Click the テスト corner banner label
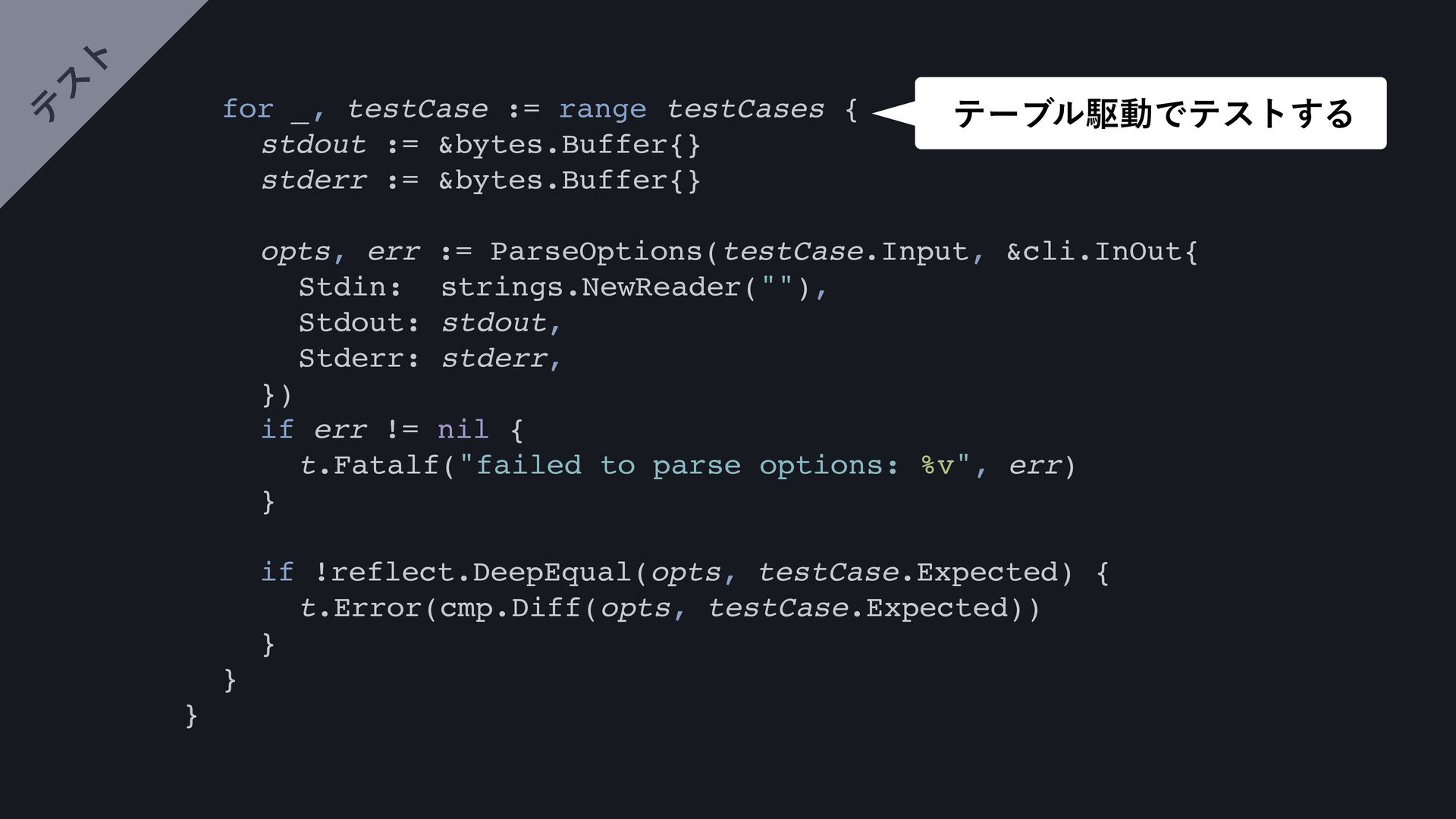The image size is (1456, 819). (x=71, y=84)
